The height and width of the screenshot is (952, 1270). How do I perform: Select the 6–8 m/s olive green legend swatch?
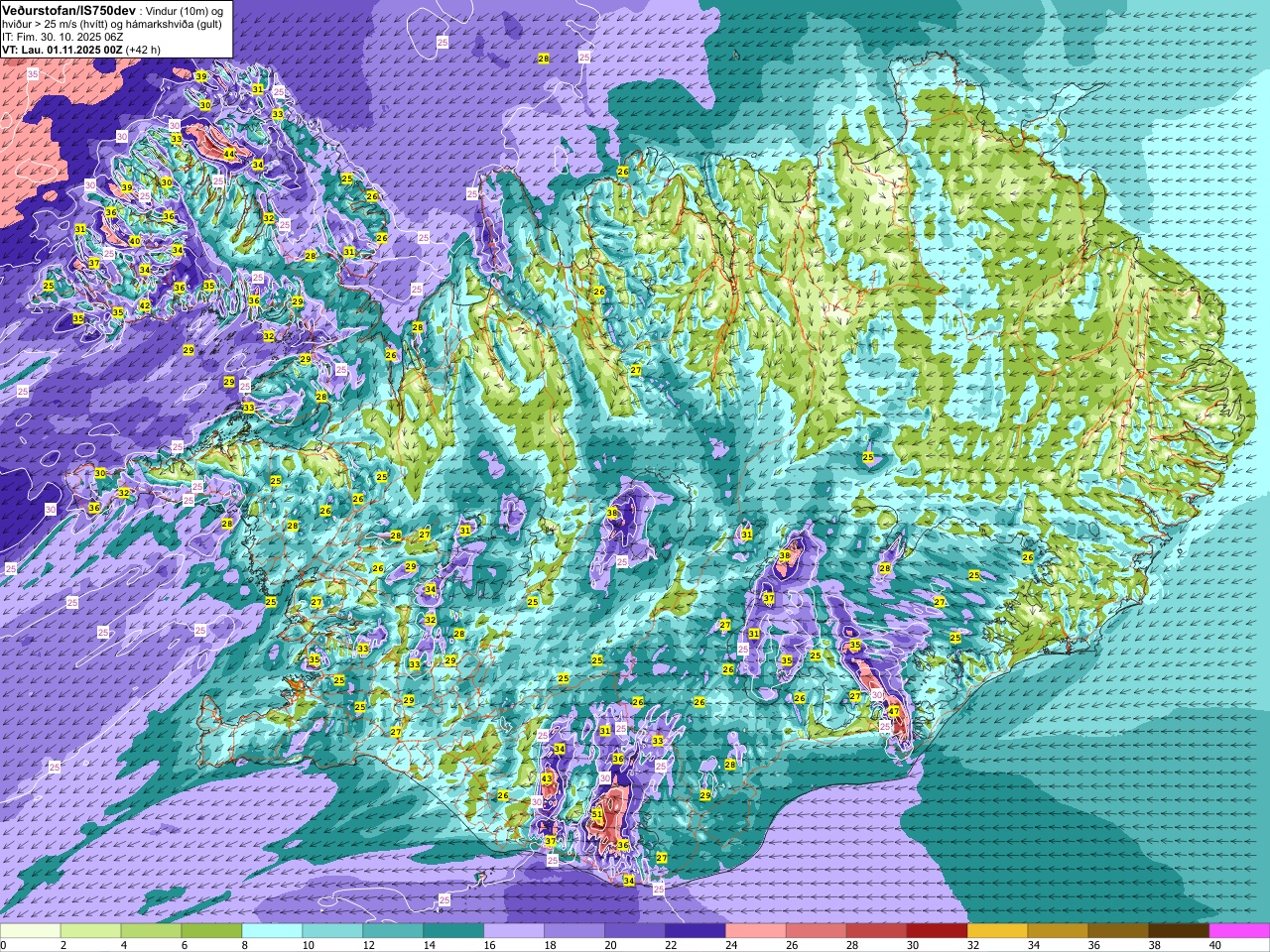pos(212,931)
